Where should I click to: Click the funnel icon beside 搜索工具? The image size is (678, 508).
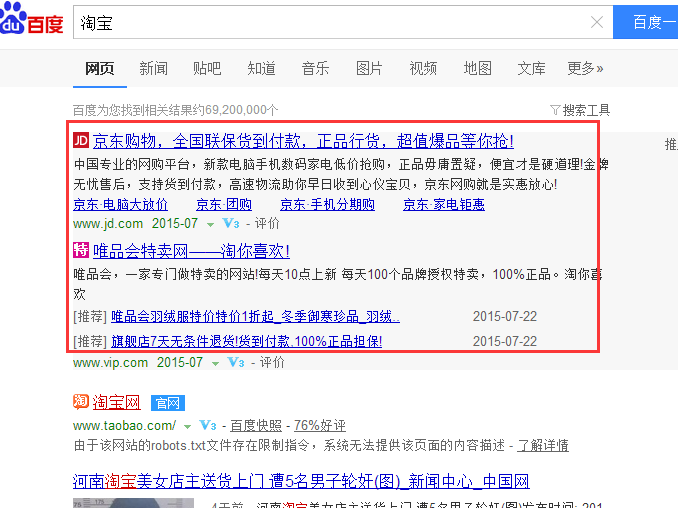[555, 110]
